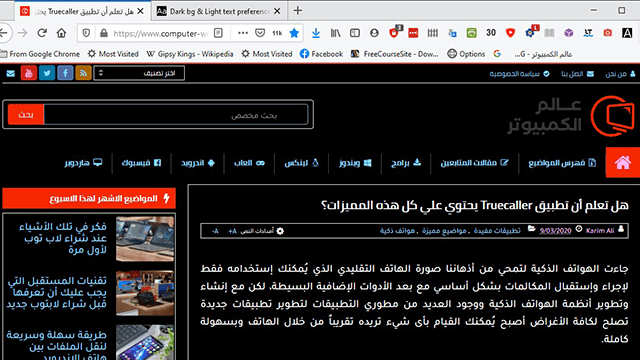Open the site's YouTube social icon

point(29,73)
